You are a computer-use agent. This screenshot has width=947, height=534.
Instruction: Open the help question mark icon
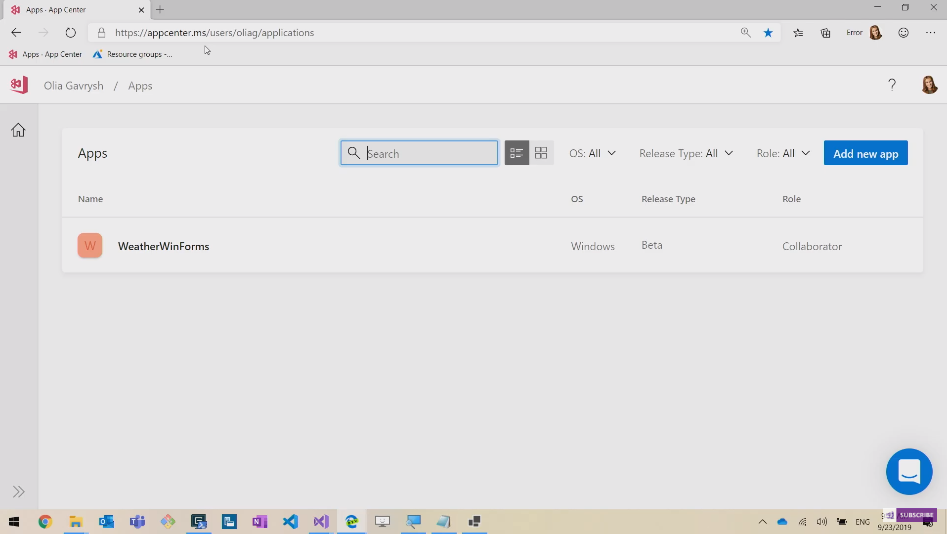click(892, 85)
